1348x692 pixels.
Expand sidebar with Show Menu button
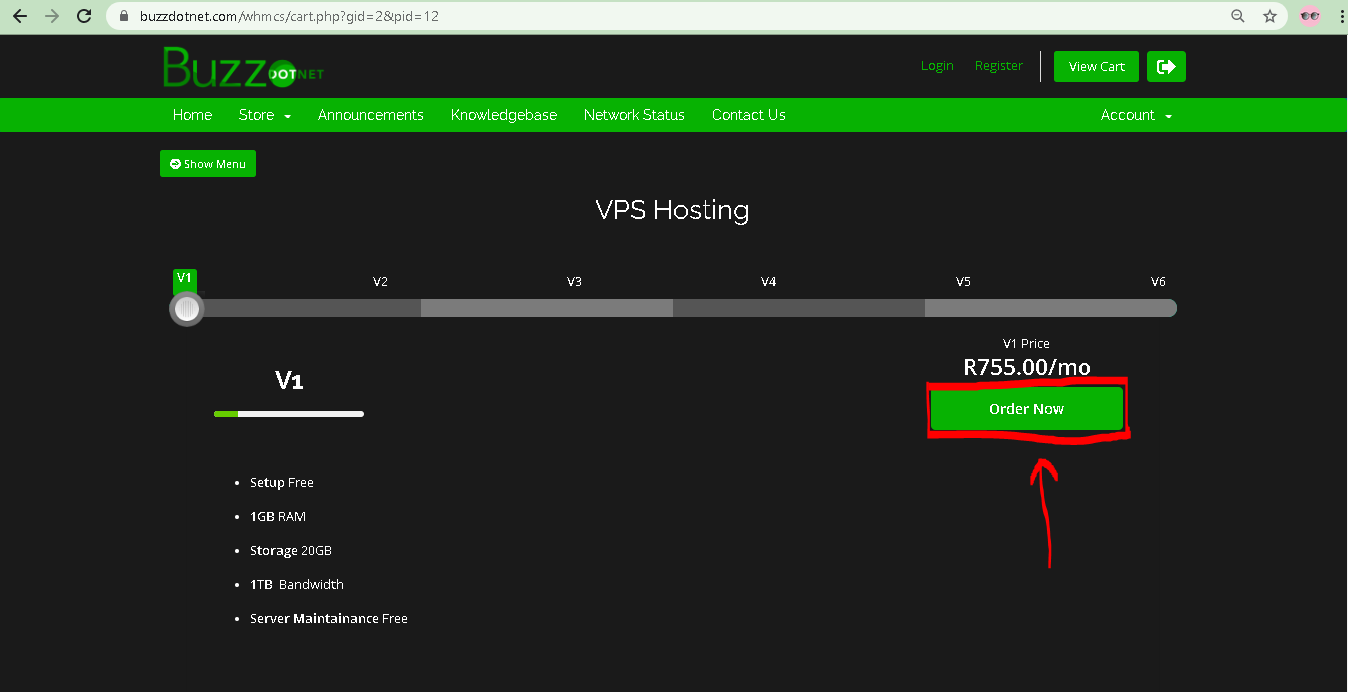click(x=208, y=164)
